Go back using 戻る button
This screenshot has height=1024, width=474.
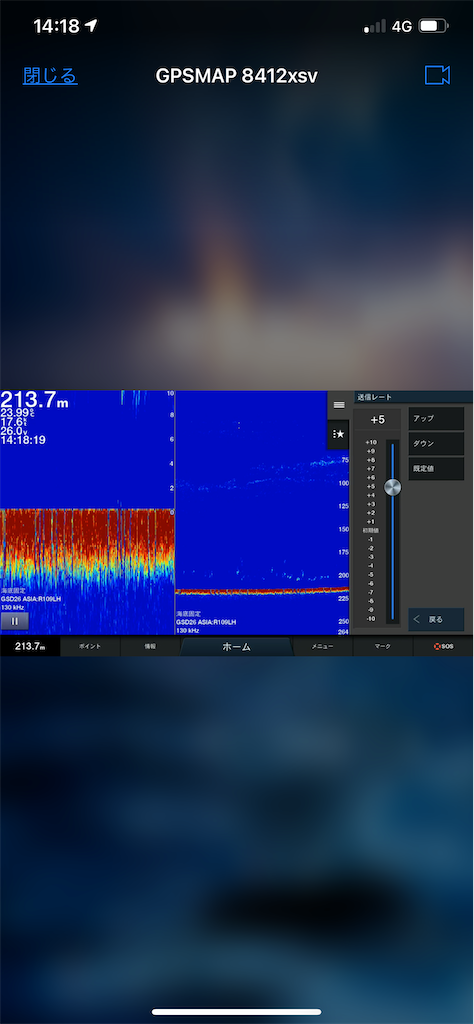436,619
